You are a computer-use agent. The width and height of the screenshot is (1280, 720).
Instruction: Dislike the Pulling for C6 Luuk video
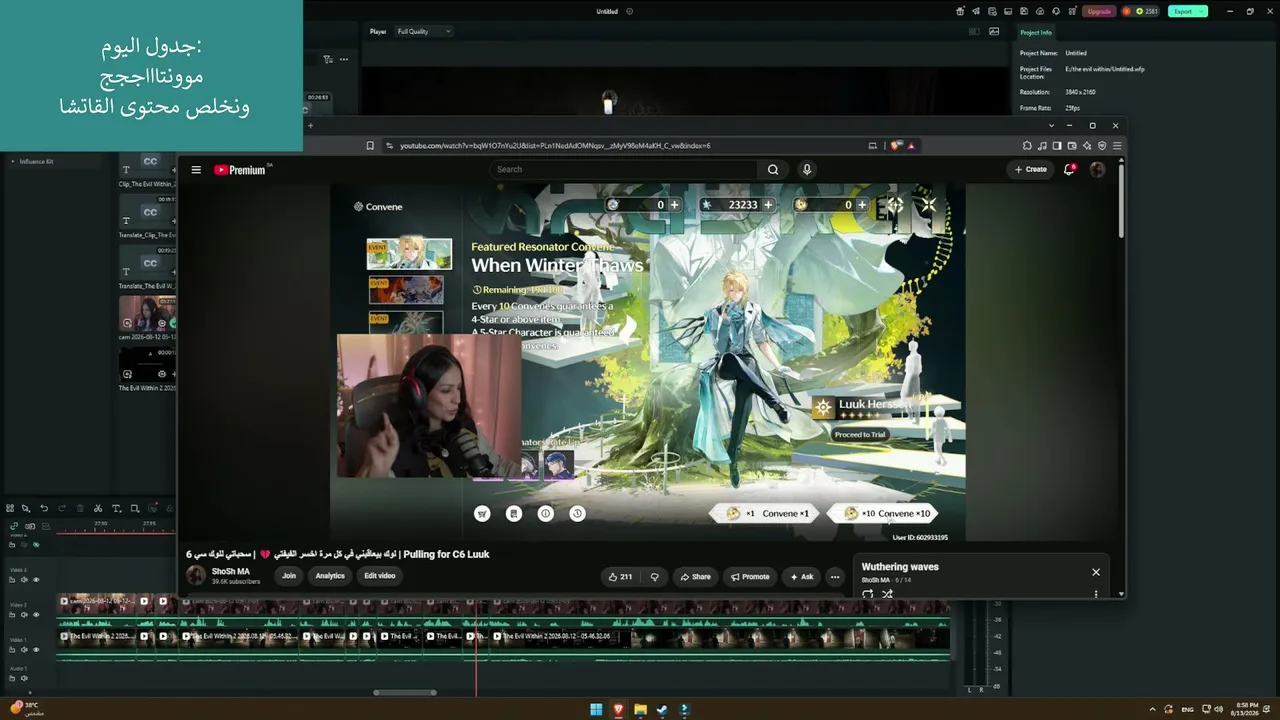coord(655,577)
